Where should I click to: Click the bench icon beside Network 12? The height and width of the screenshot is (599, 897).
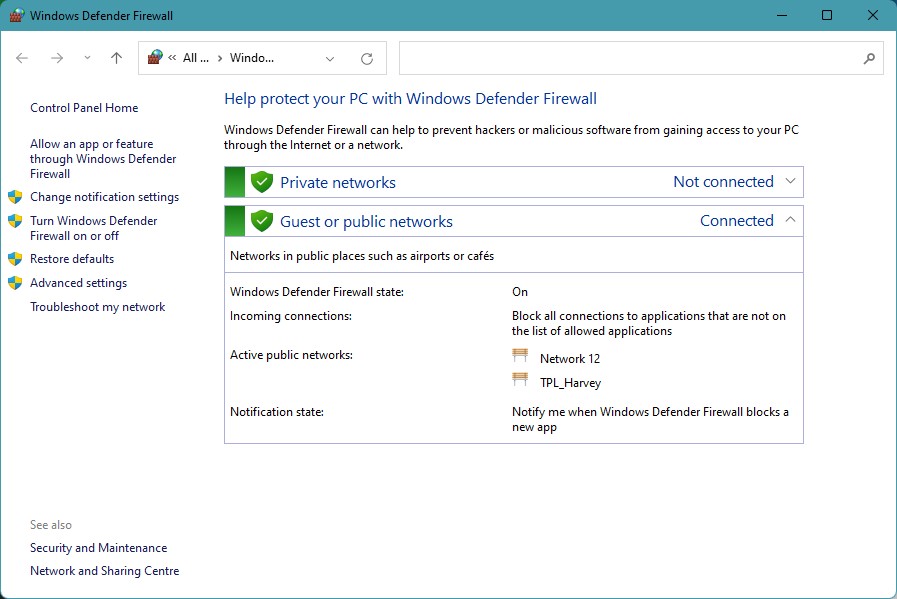pos(520,355)
